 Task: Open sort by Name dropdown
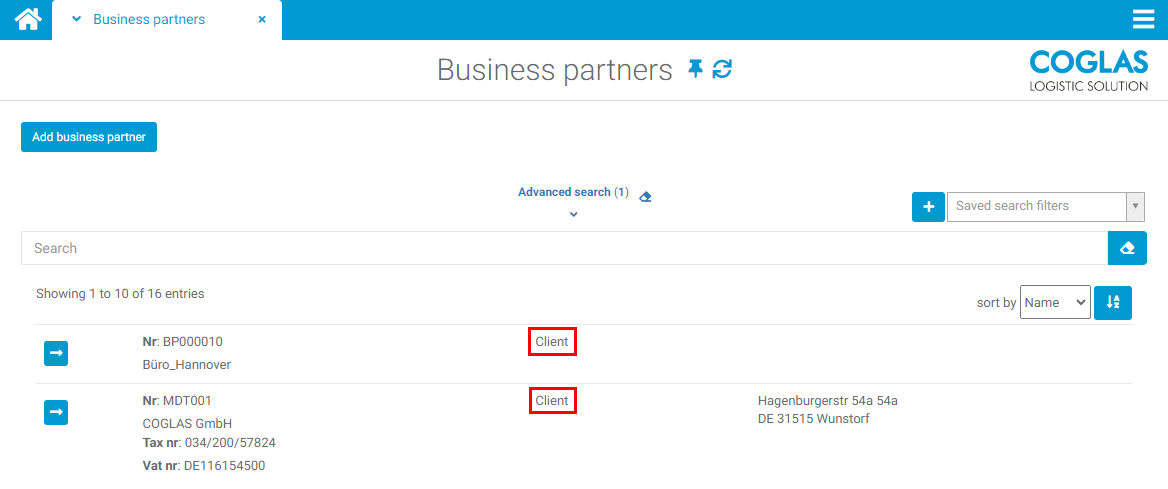(x=1055, y=302)
